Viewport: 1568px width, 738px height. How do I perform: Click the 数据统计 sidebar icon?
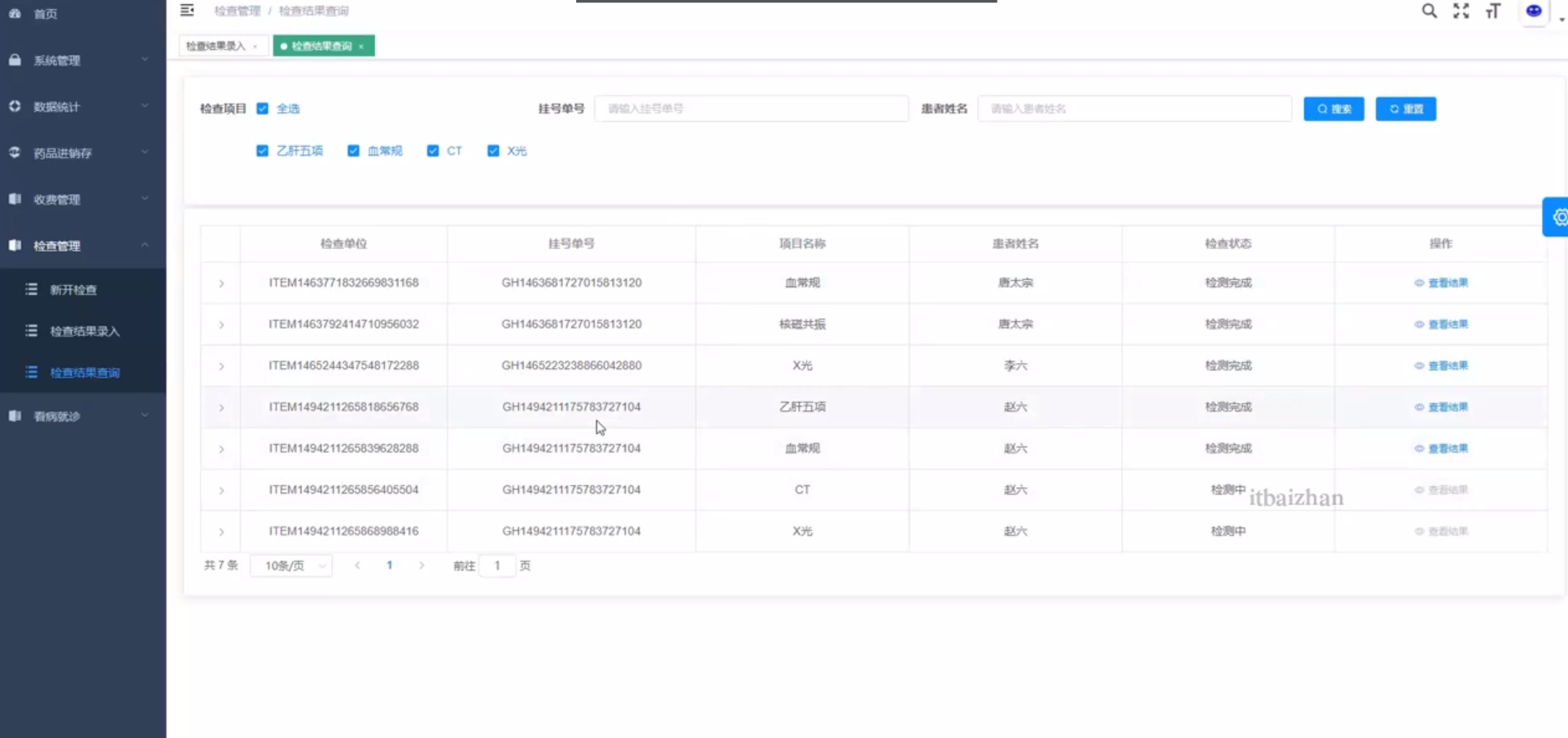(x=15, y=106)
